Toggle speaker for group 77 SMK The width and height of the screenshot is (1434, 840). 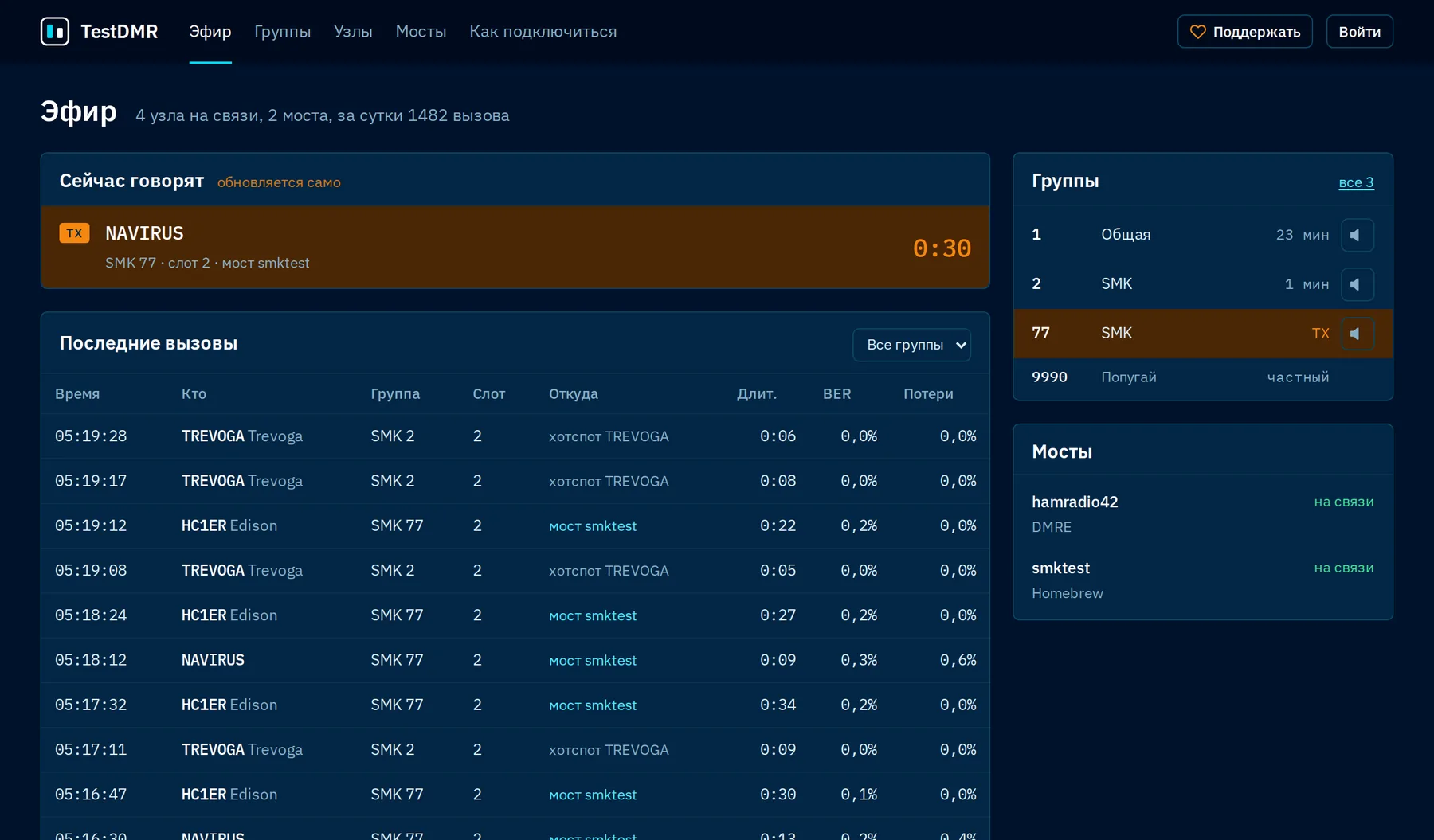(x=1357, y=334)
